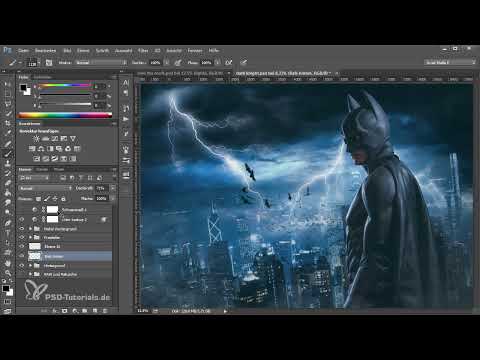This screenshot has height=360, width=480.
Task: Switch to the Pfade tab
Action: point(59,169)
